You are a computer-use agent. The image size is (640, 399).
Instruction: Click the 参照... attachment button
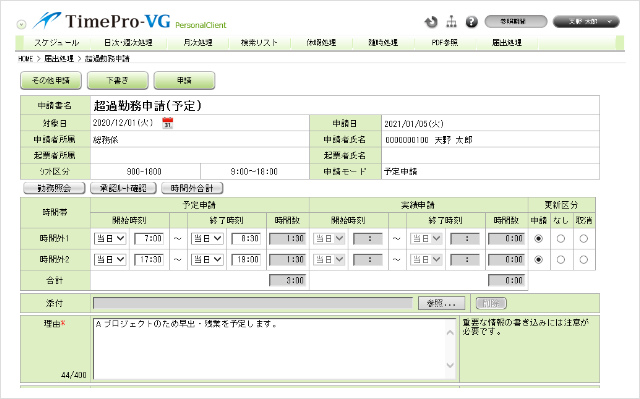tap(441, 303)
